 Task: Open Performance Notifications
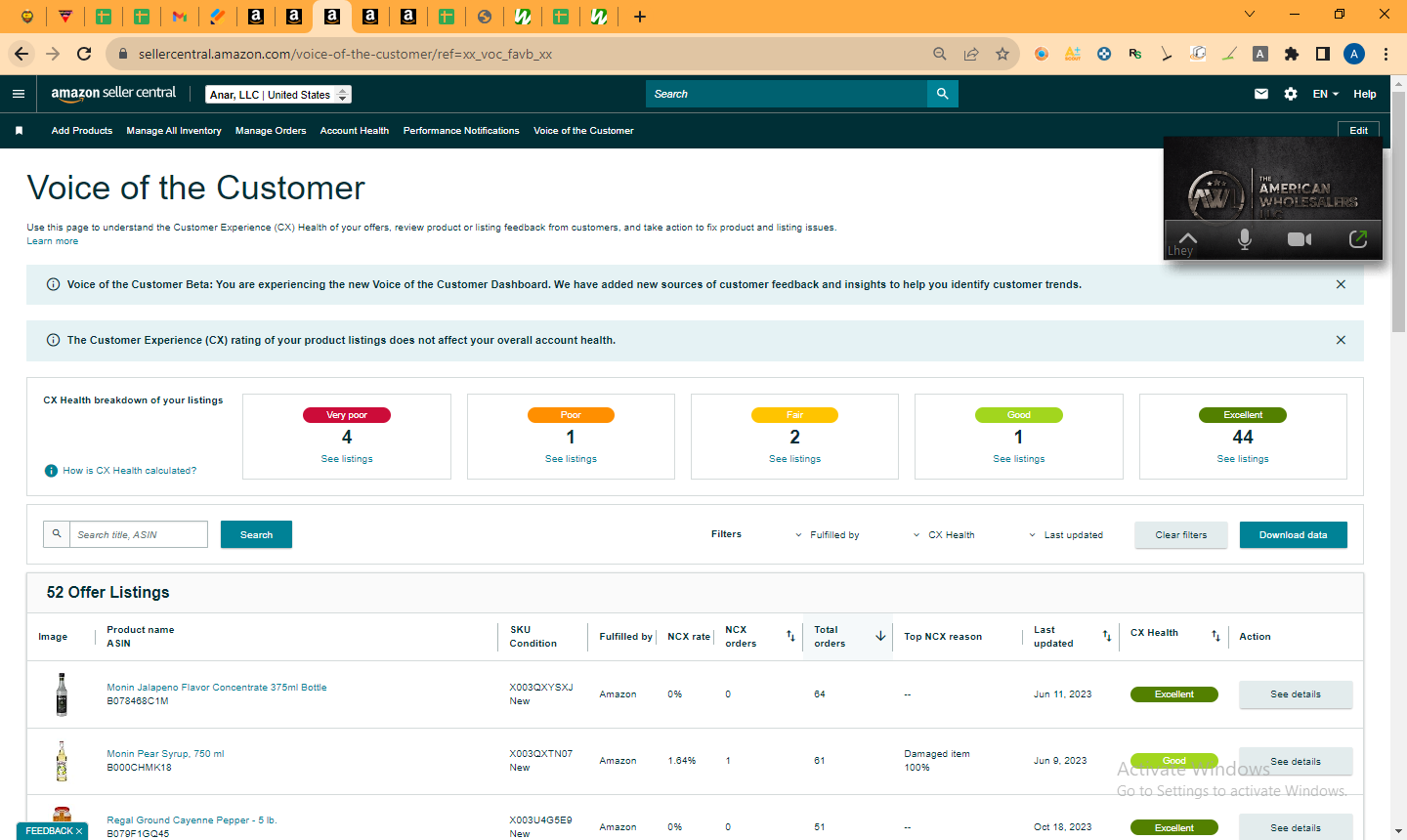pyautogui.click(x=461, y=131)
